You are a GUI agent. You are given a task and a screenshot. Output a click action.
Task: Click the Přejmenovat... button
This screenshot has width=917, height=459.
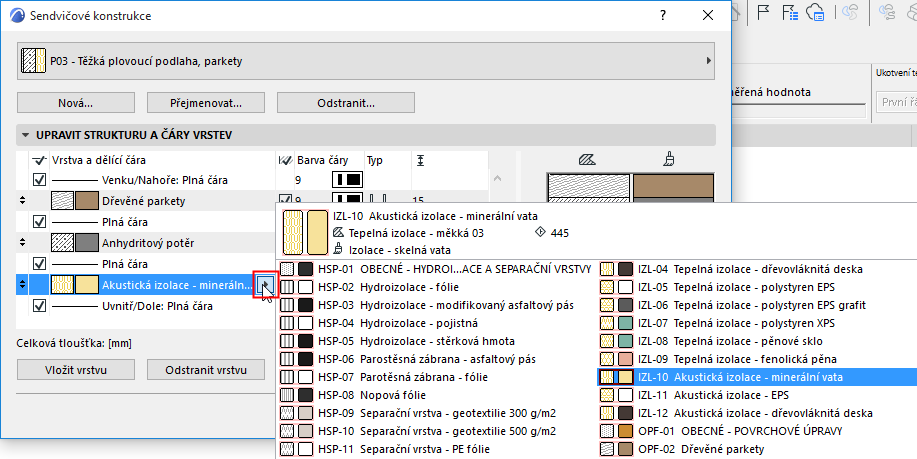point(206,103)
